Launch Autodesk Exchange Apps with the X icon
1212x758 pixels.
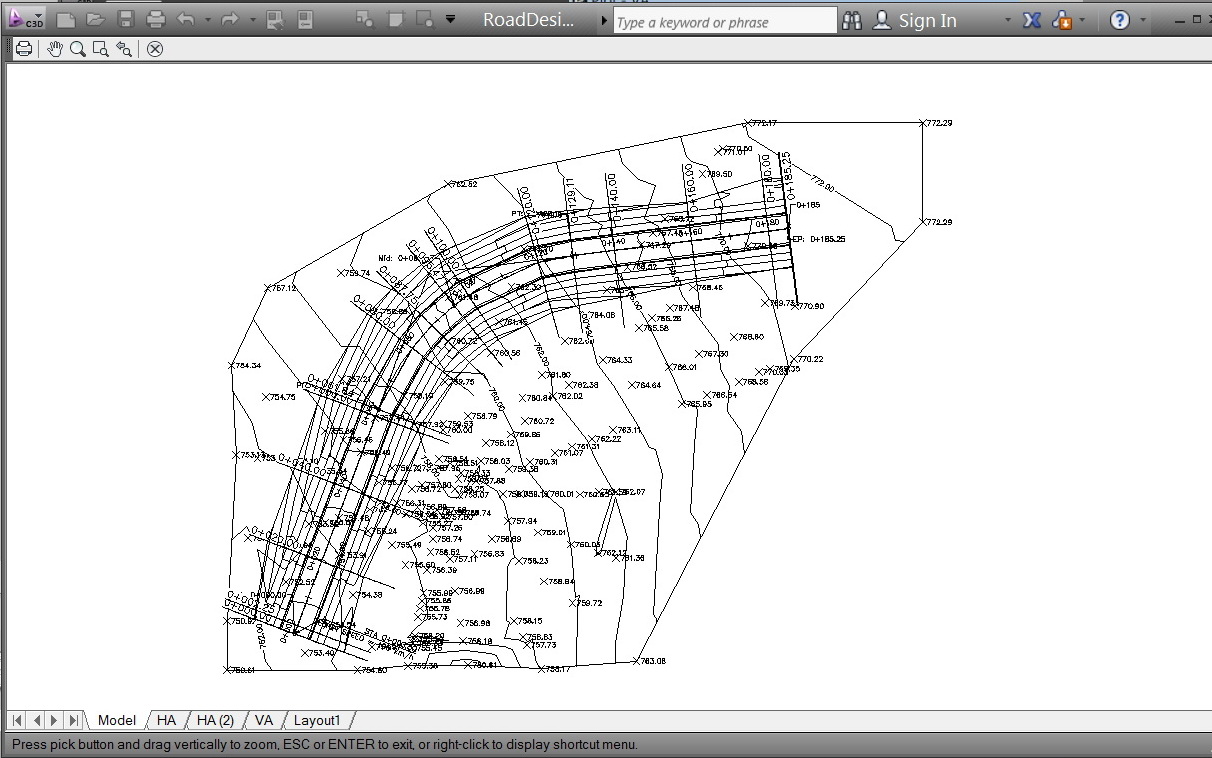(x=1033, y=20)
